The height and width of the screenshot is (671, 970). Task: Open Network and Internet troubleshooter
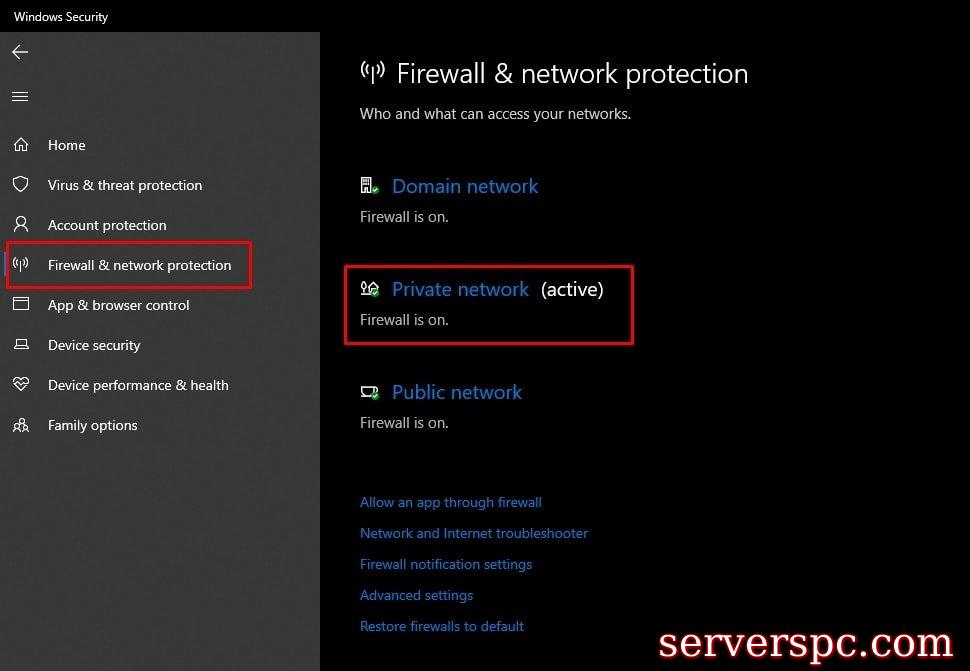[x=474, y=533]
